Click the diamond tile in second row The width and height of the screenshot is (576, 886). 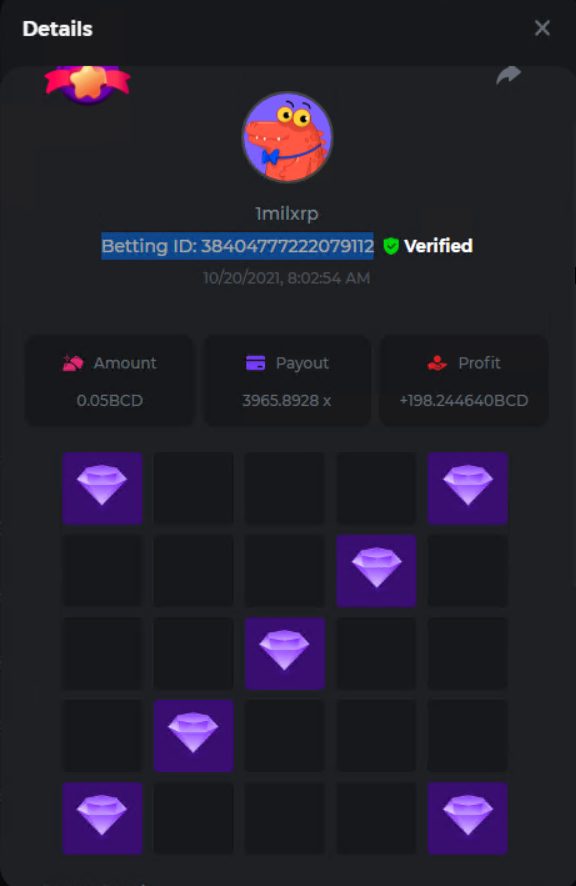(376, 571)
